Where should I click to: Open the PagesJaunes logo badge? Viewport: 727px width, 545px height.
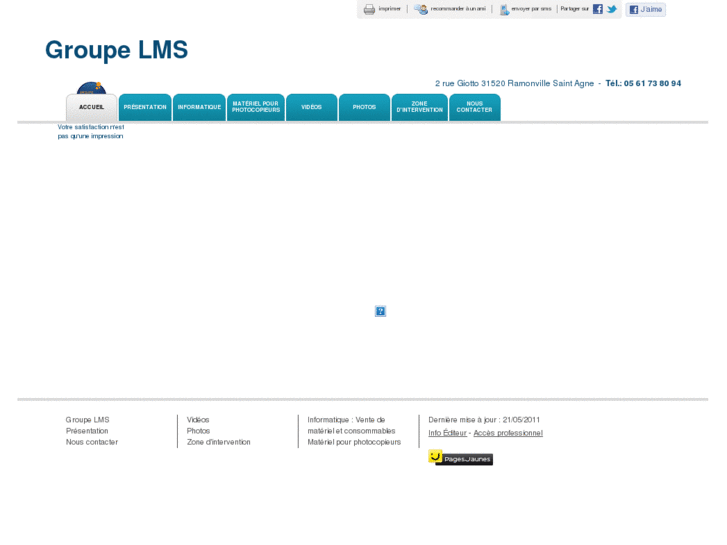(x=460, y=458)
